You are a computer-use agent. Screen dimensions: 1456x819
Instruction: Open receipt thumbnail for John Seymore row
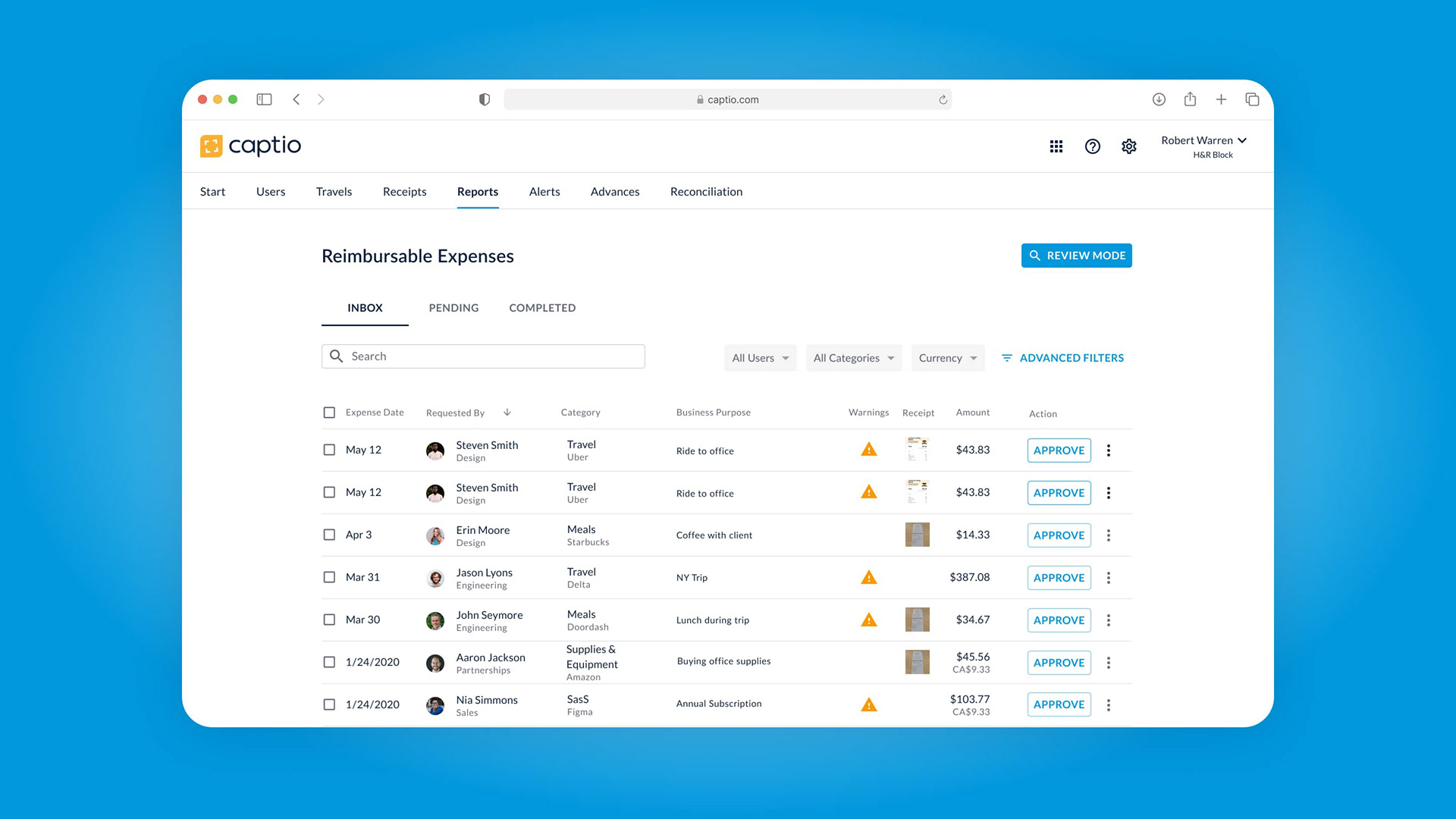click(917, 620)
